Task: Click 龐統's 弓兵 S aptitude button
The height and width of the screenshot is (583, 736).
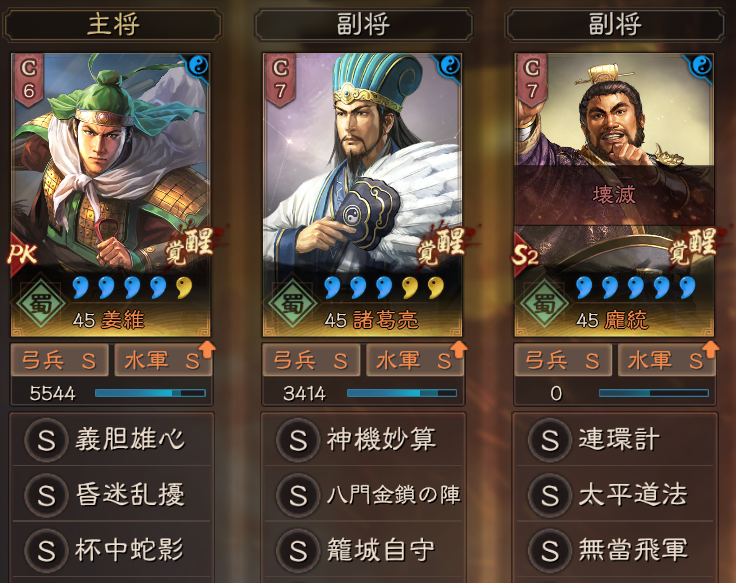Action: coord(563,361)
